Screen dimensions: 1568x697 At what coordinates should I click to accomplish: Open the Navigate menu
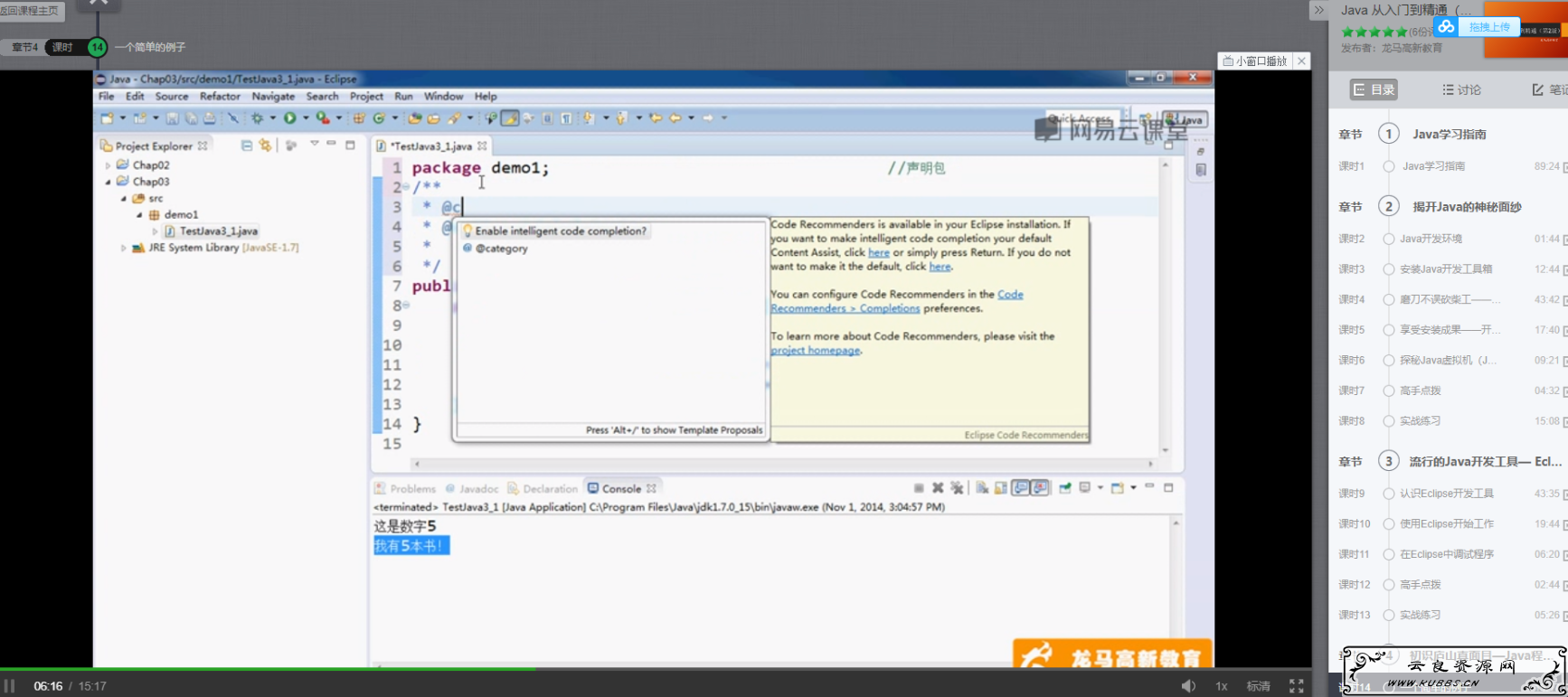tap(273, 97)
